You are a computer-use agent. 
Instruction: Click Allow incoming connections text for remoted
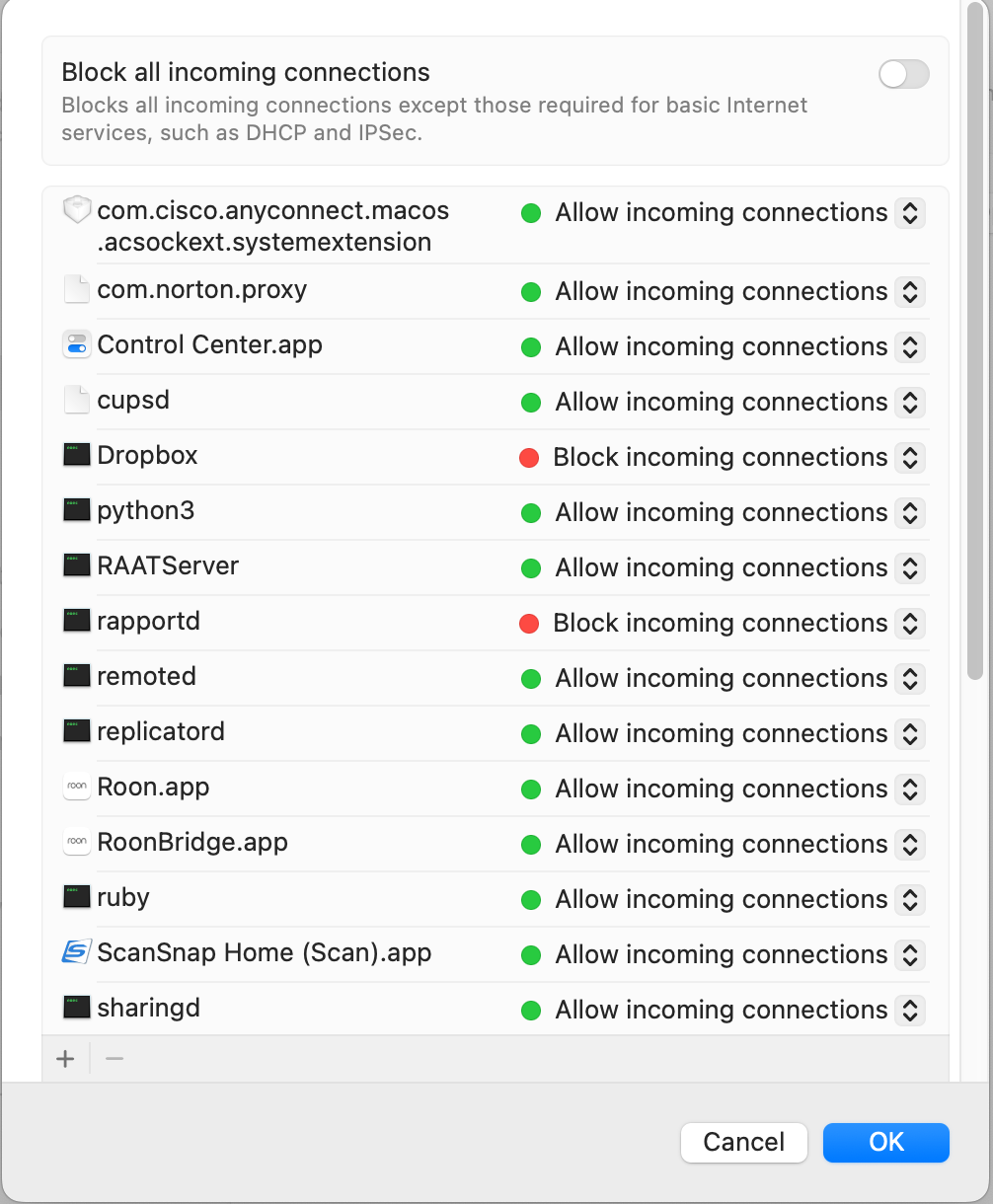(722, 678)
